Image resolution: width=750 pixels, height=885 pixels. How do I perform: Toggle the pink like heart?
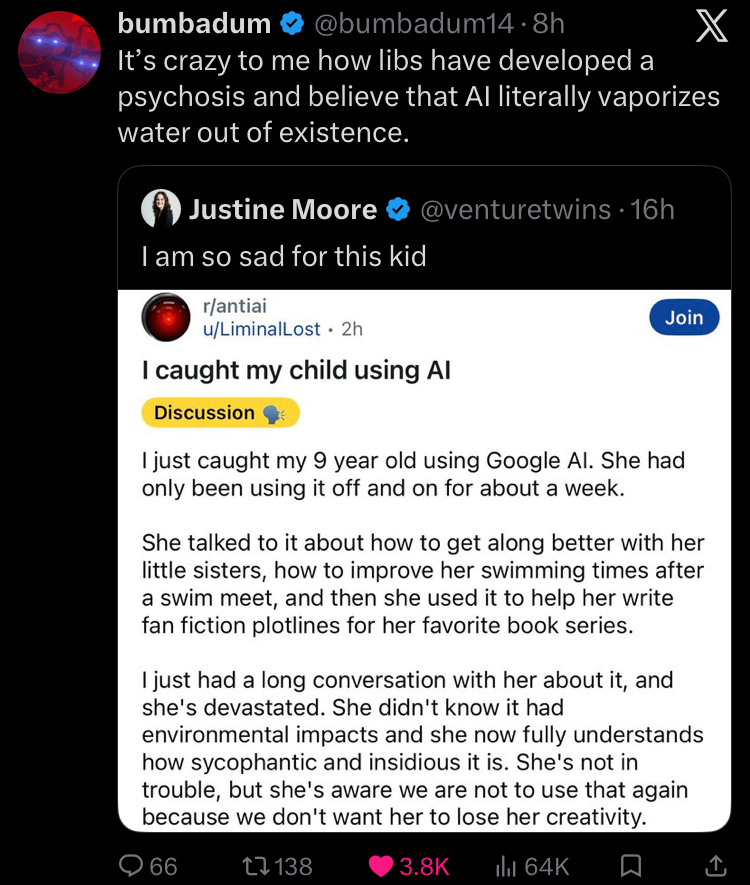[381, 865]
